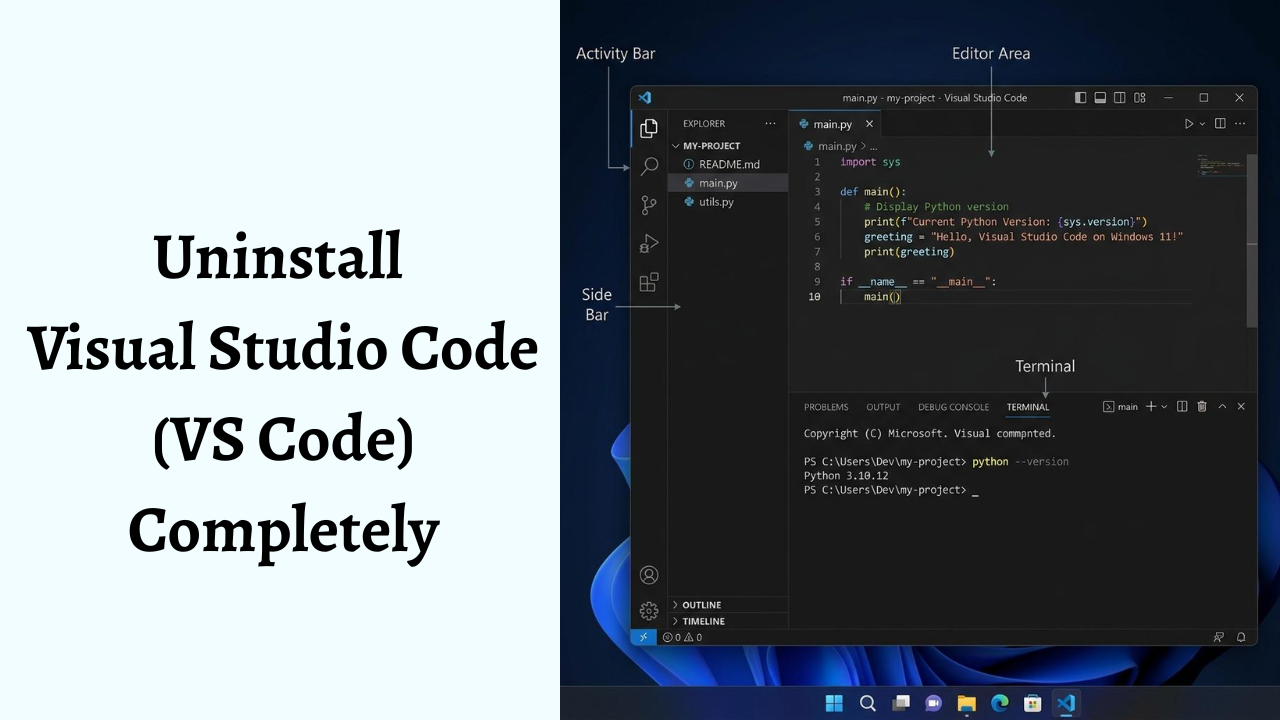Click the 'import sys' code line

[x=870, y=162]
